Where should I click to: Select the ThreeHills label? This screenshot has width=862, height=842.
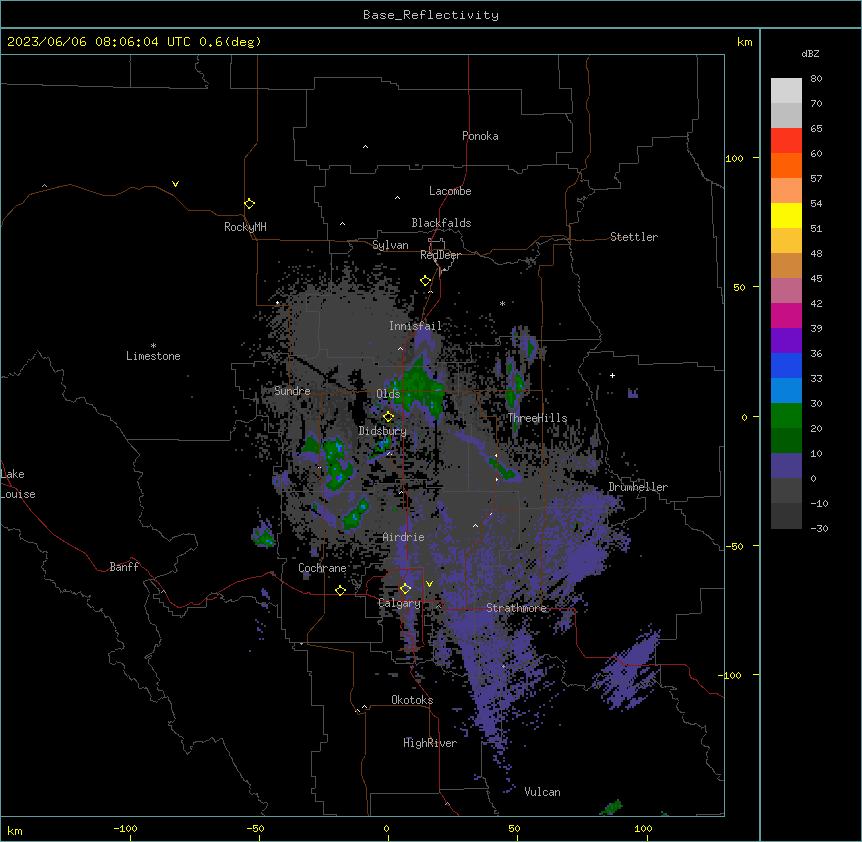pos(537,418)
